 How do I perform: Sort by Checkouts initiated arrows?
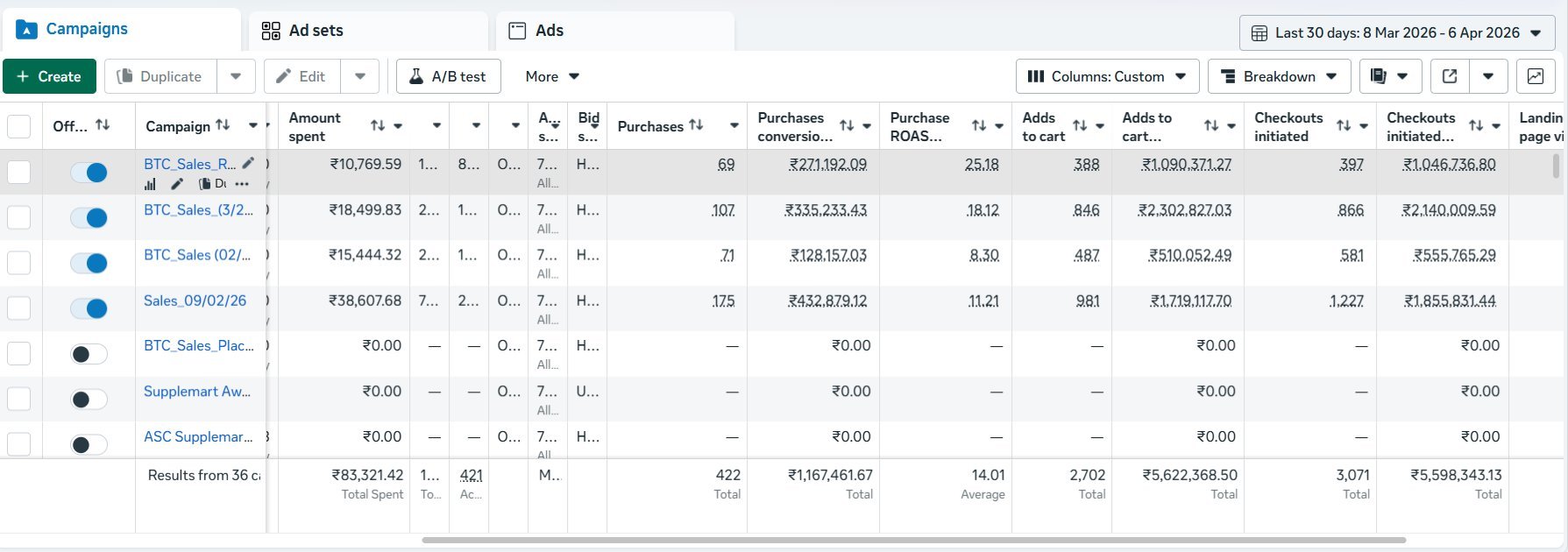coord(1344,125)
